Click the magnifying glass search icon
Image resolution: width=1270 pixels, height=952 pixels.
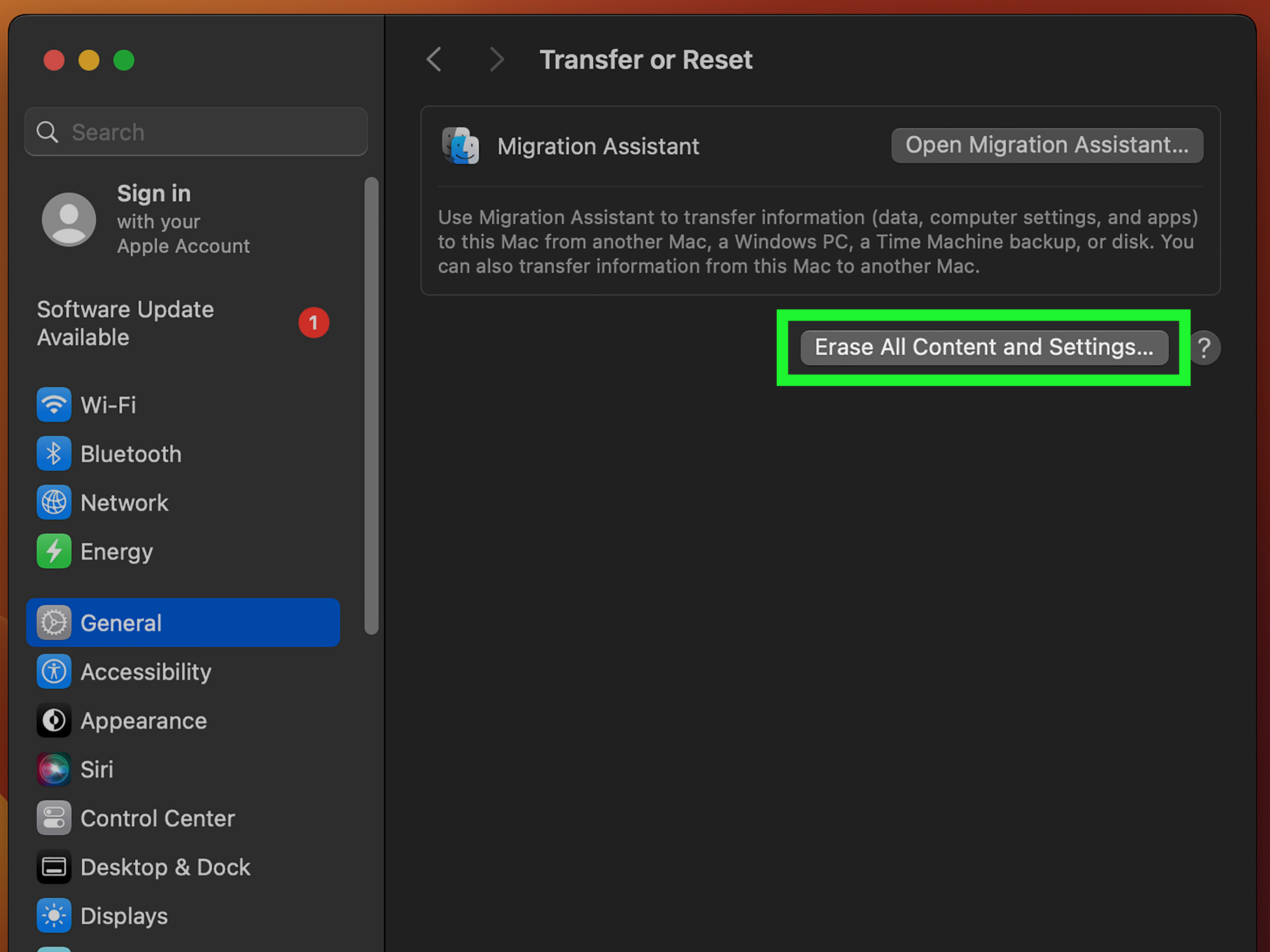pos(47,132)
